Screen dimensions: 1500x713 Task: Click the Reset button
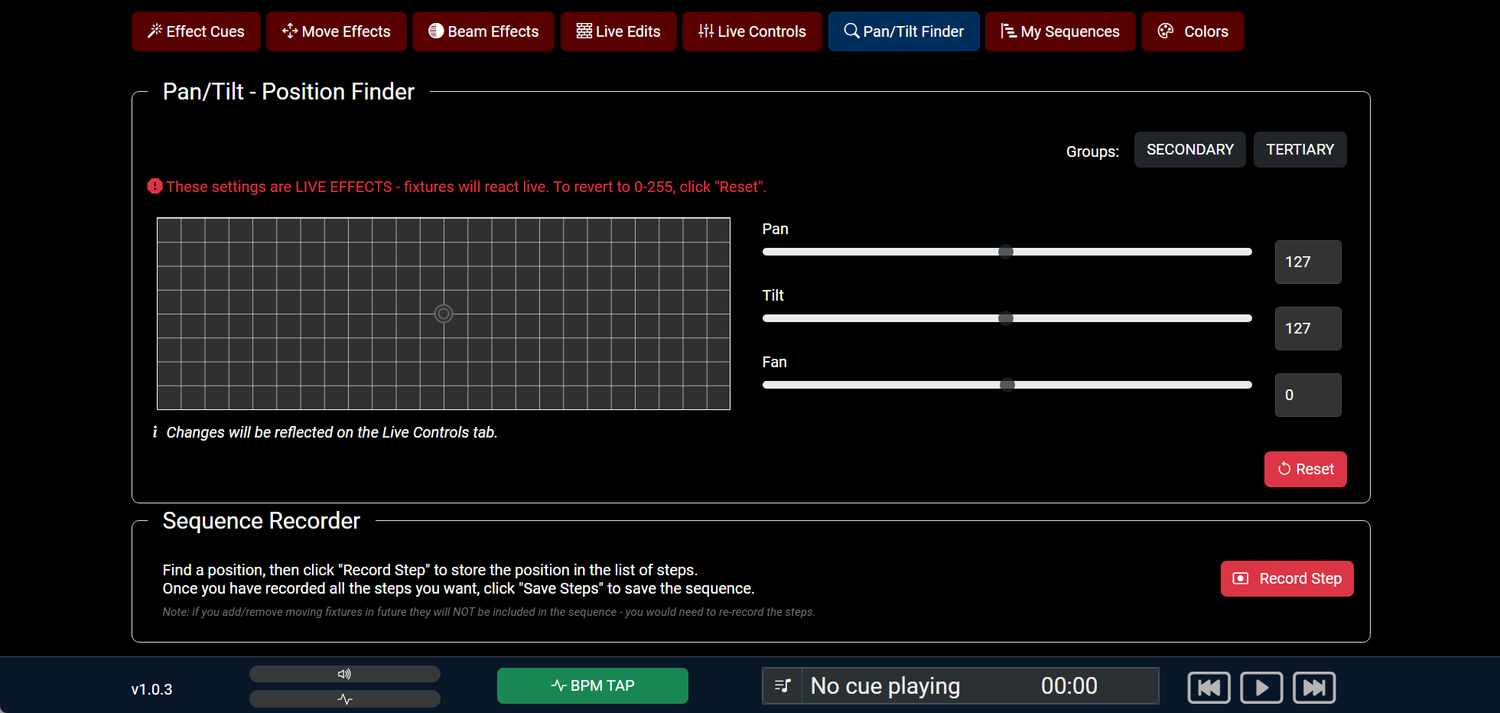[x=1304, y=469]
